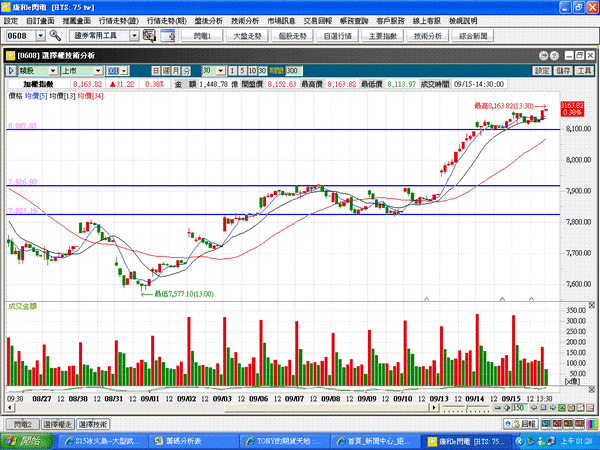Click the Windows 開始 start button
Viewport: 600px width, 450px height.
[x=26, y=441]
